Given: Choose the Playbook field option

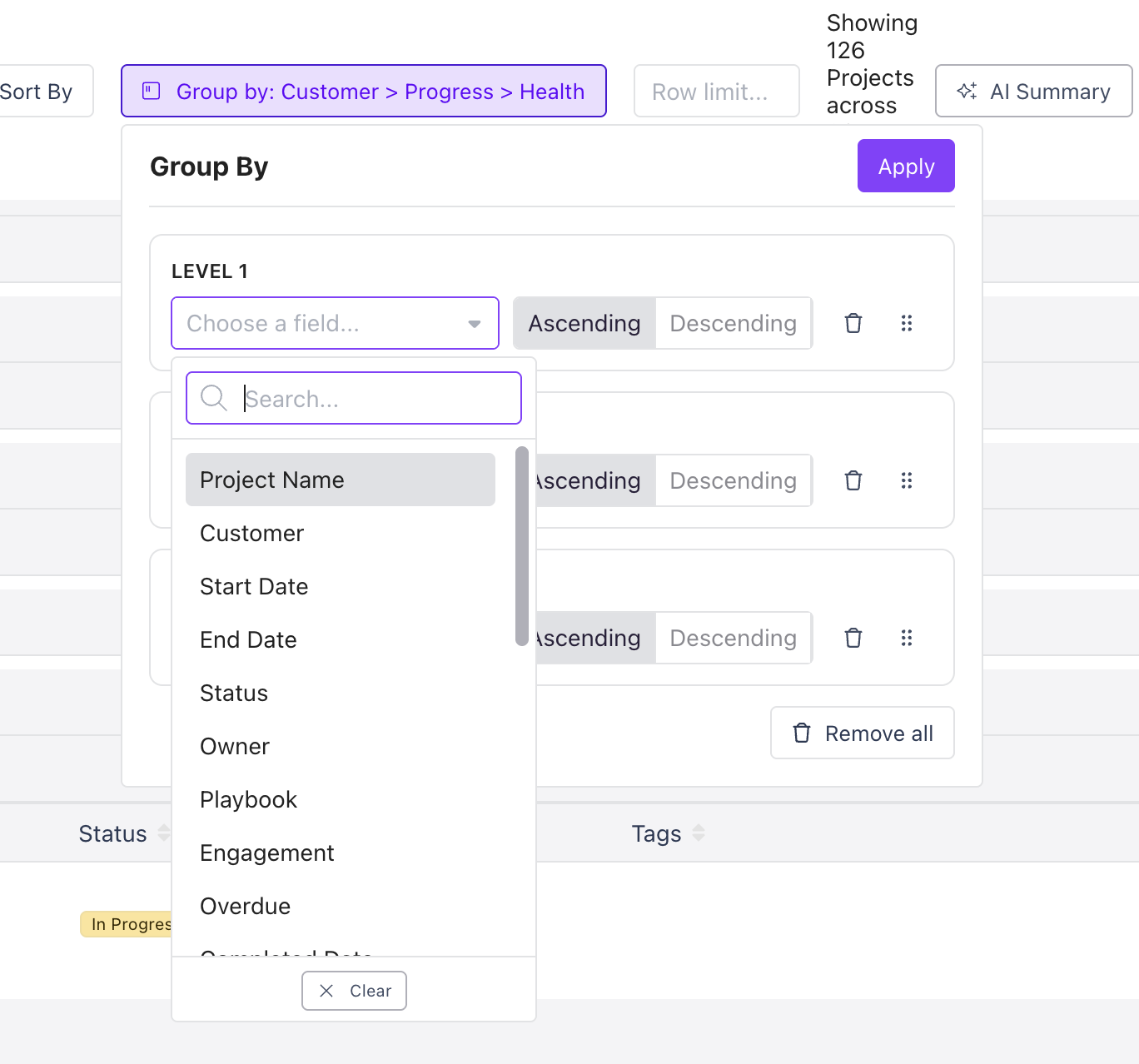Looking at the screenshot, I should click(x=248, y=799).
